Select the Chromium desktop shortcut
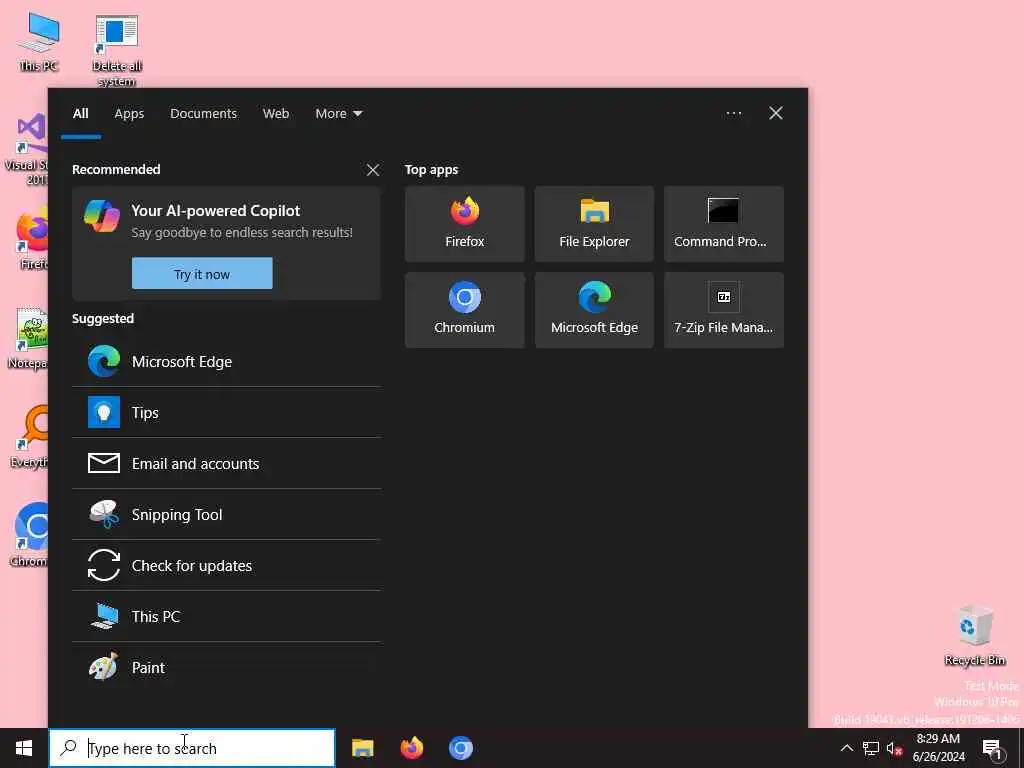Screen dimensions: 1024x768 click(x=29, y=535)
